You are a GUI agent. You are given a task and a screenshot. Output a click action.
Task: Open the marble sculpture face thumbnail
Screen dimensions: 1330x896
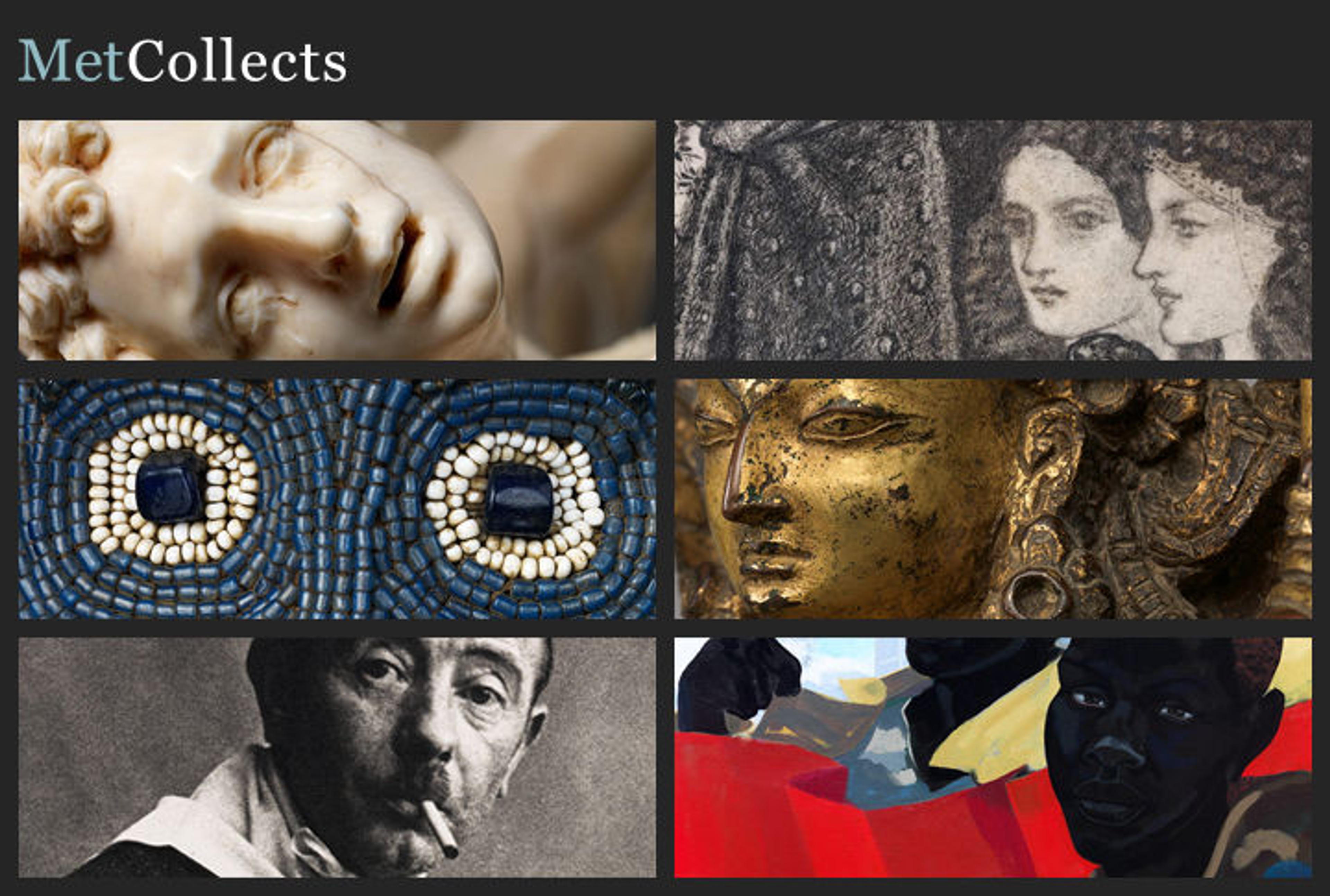[x=337, y=240]
